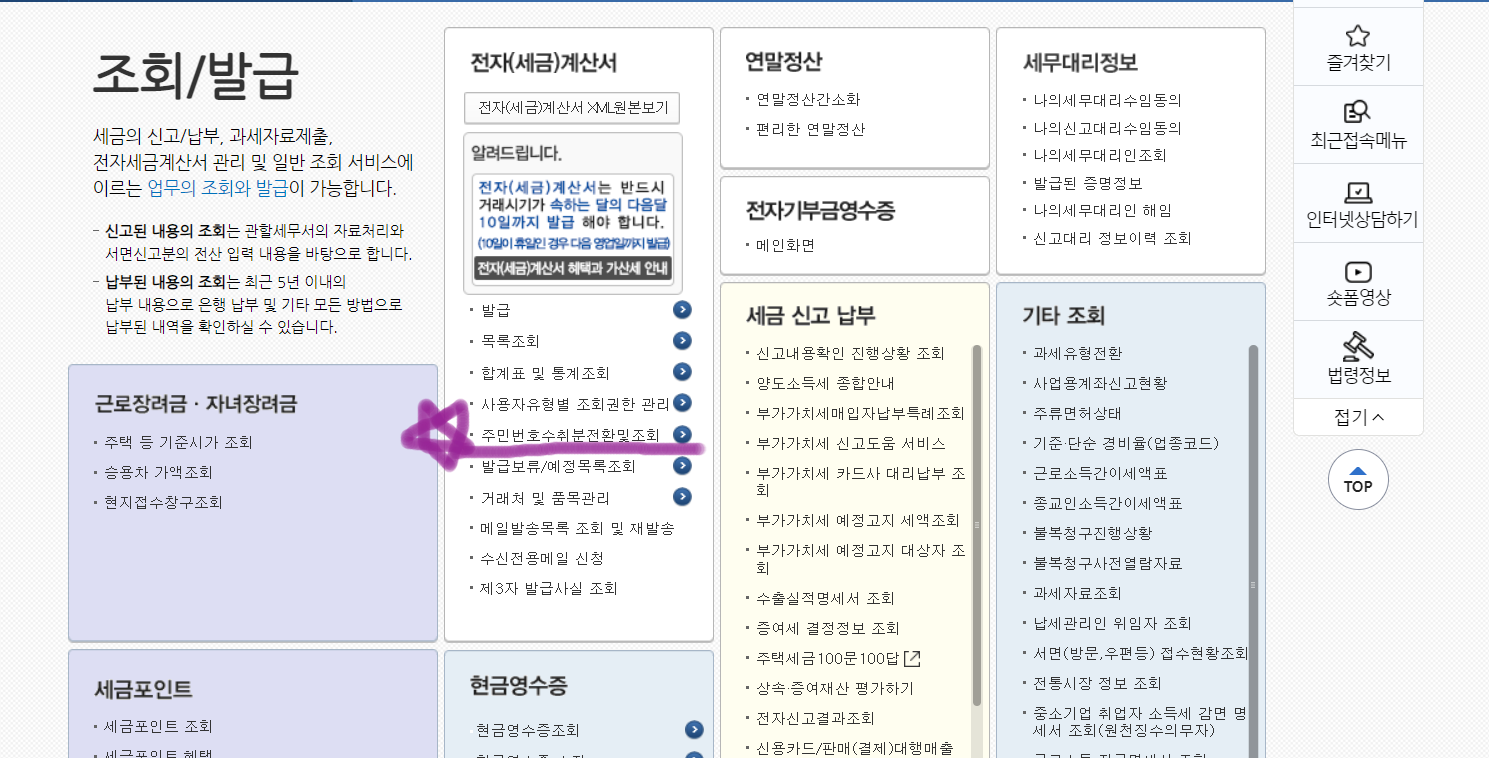Collapse the side panel with 접기
1489x758 pixels.
(1358, 417)
